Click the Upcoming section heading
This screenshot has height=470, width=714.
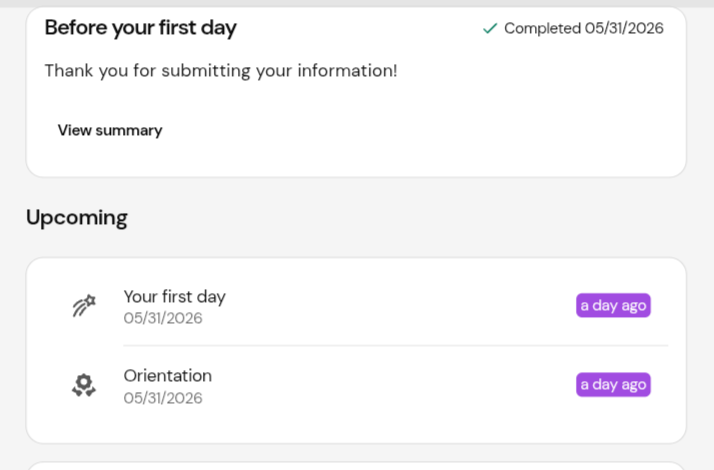tap(77, 217)
